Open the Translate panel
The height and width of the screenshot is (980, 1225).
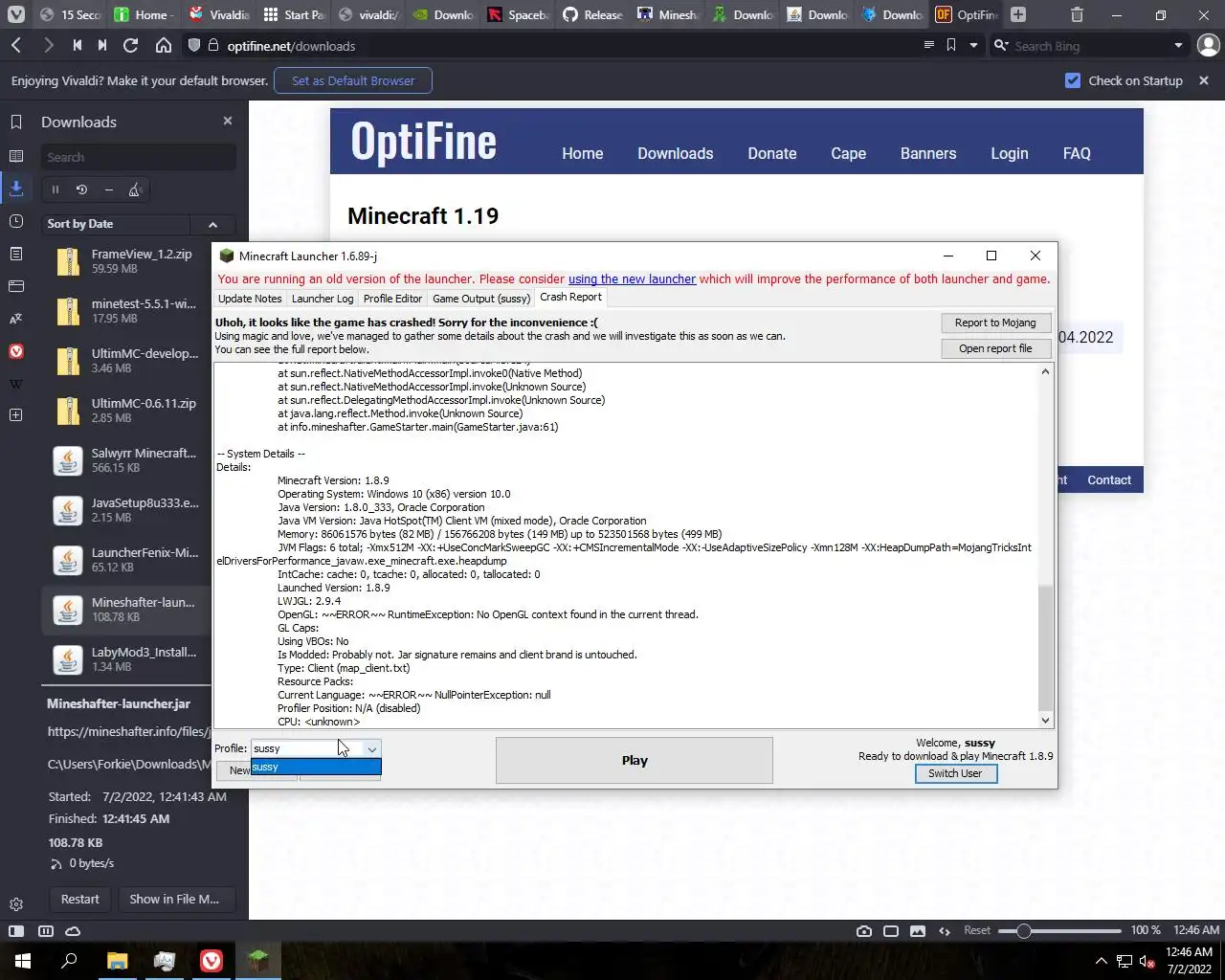click(x=16, y=319)
